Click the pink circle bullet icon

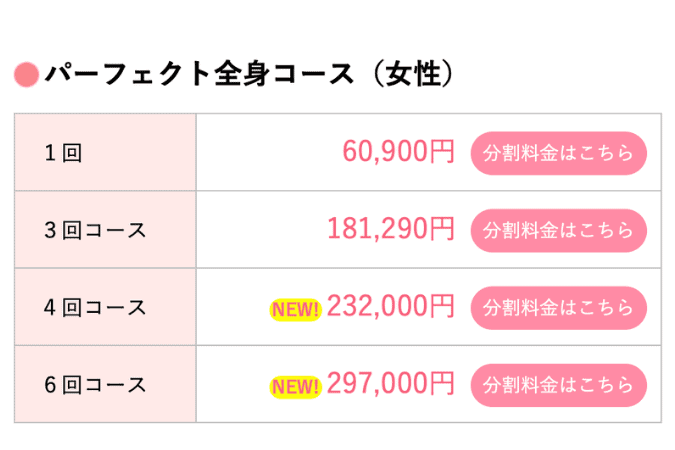coord(26,74)
